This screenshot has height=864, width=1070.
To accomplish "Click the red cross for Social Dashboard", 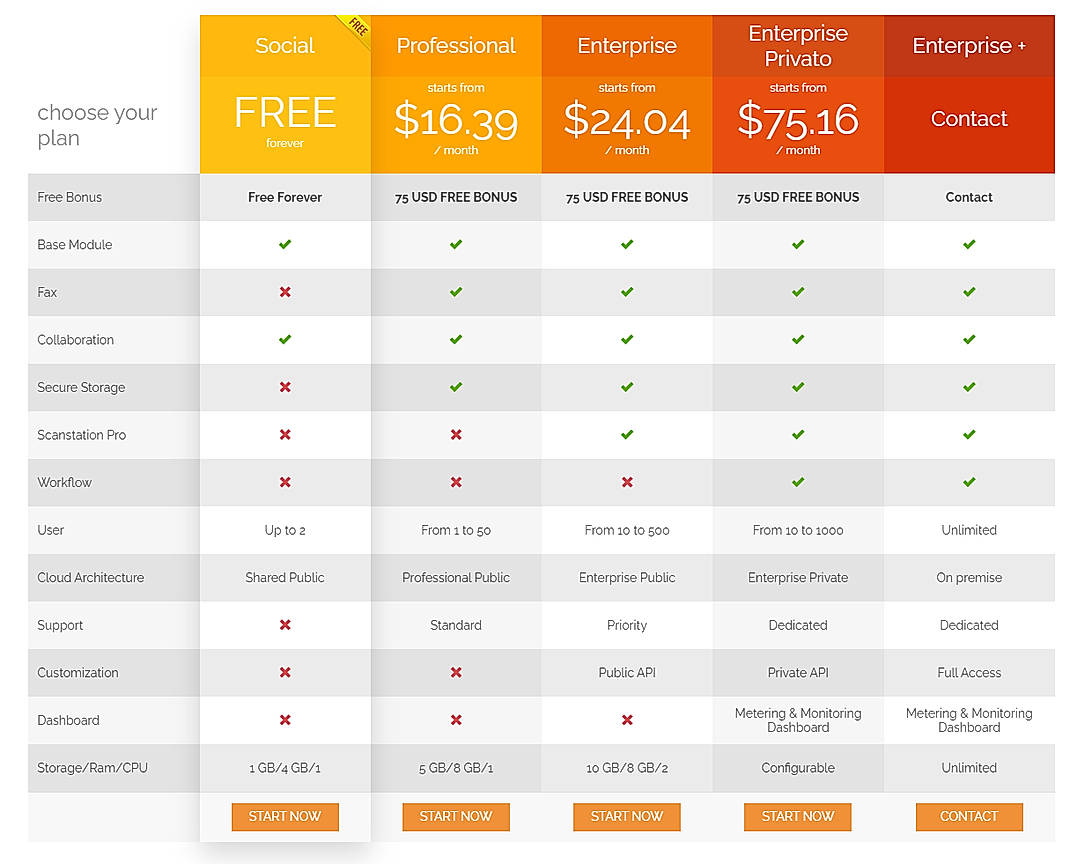I will pos(285,720).
